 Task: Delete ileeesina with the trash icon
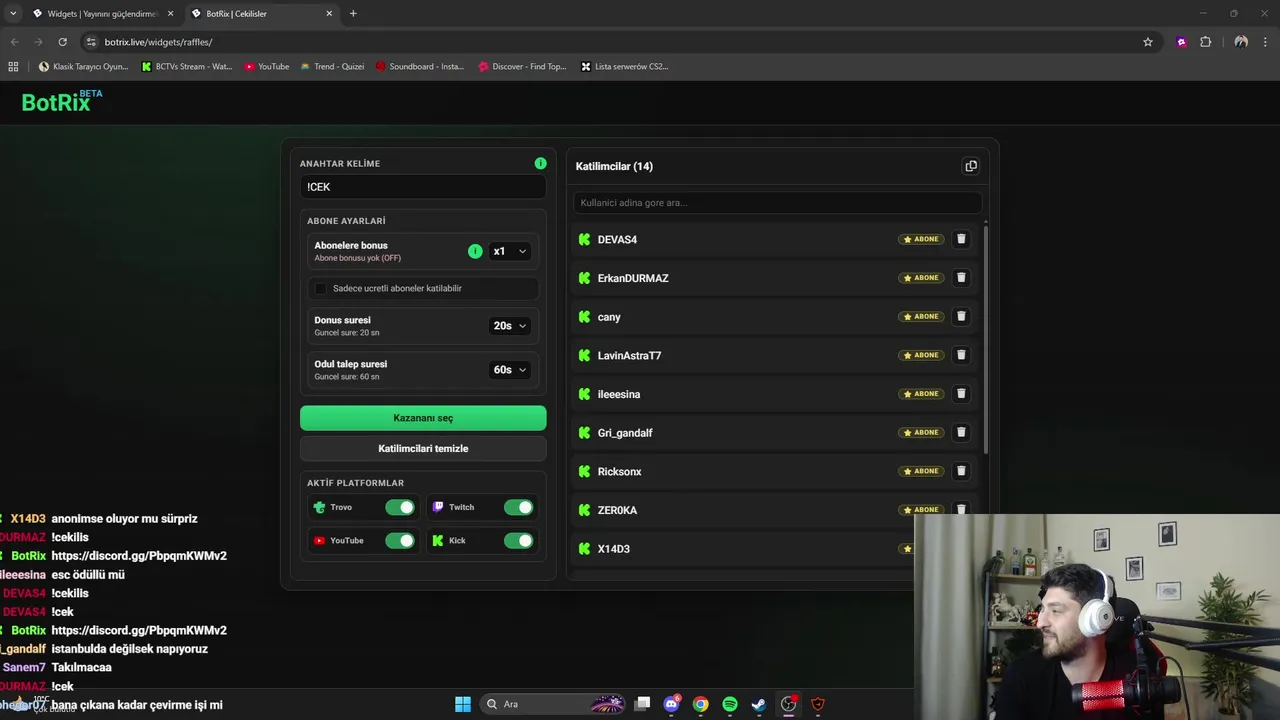point(961,394)
